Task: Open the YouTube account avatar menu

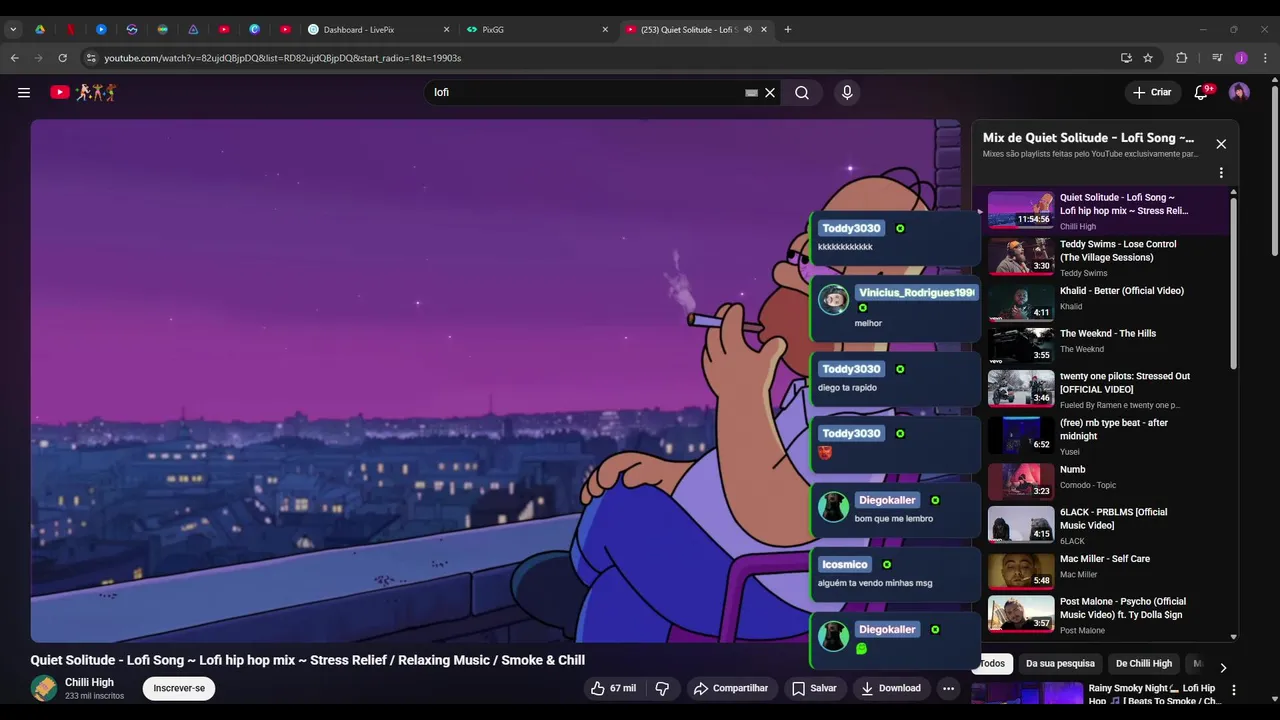Action: tap(1239, 92)
